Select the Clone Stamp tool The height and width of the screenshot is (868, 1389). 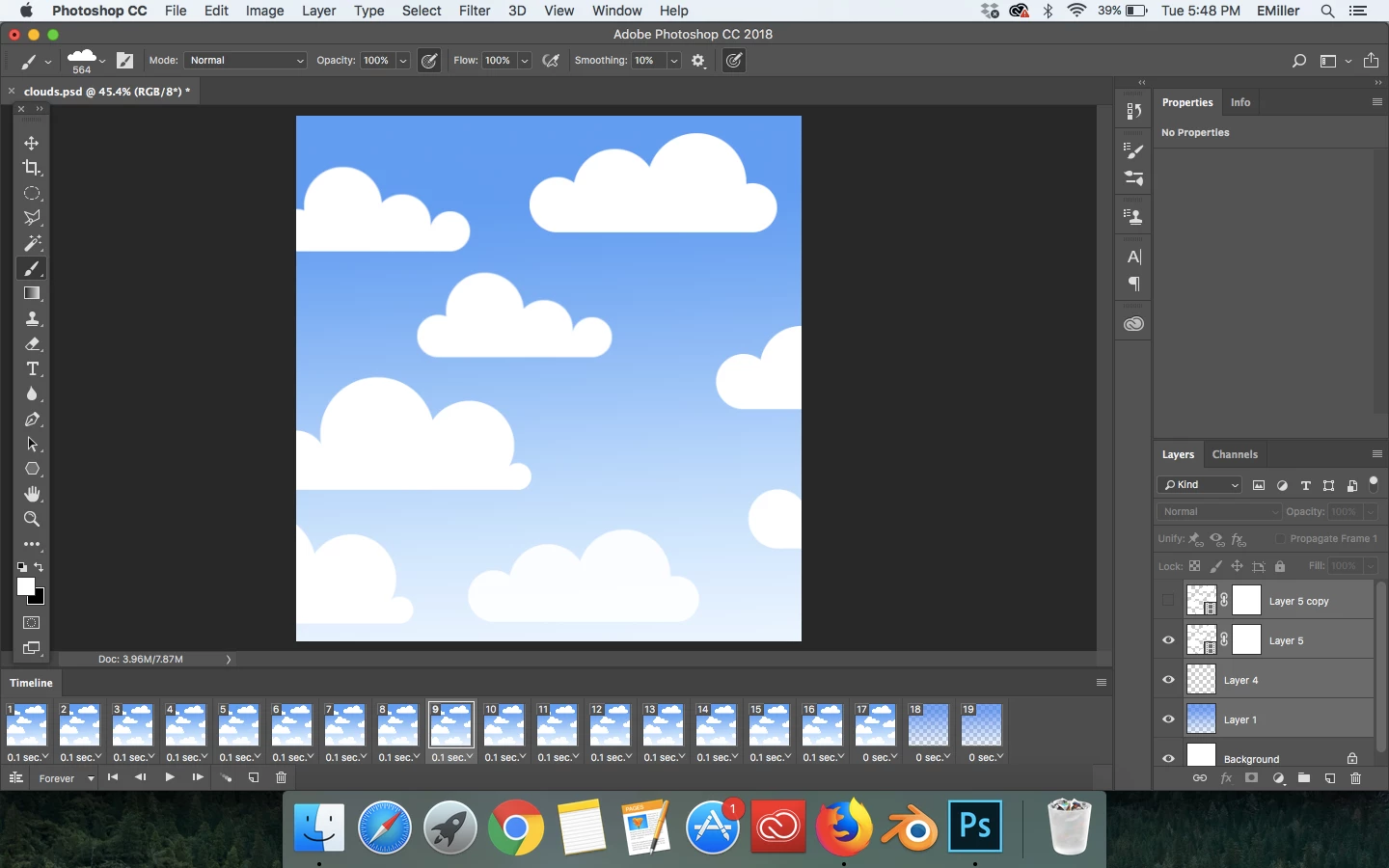32,318
